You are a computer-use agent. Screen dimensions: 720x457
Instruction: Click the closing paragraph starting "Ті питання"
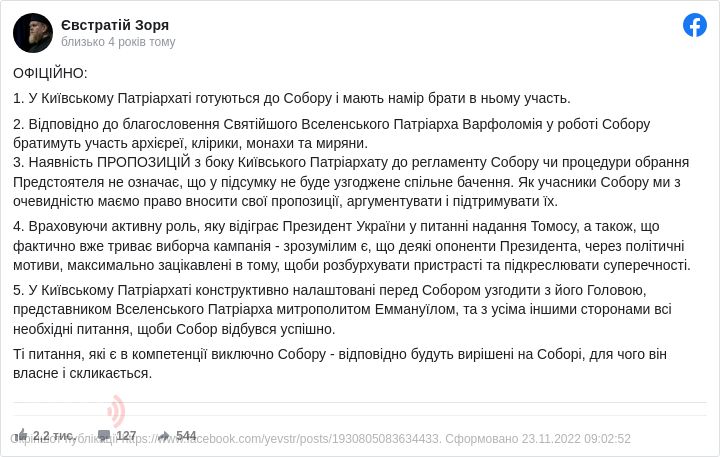click(340, 363)
